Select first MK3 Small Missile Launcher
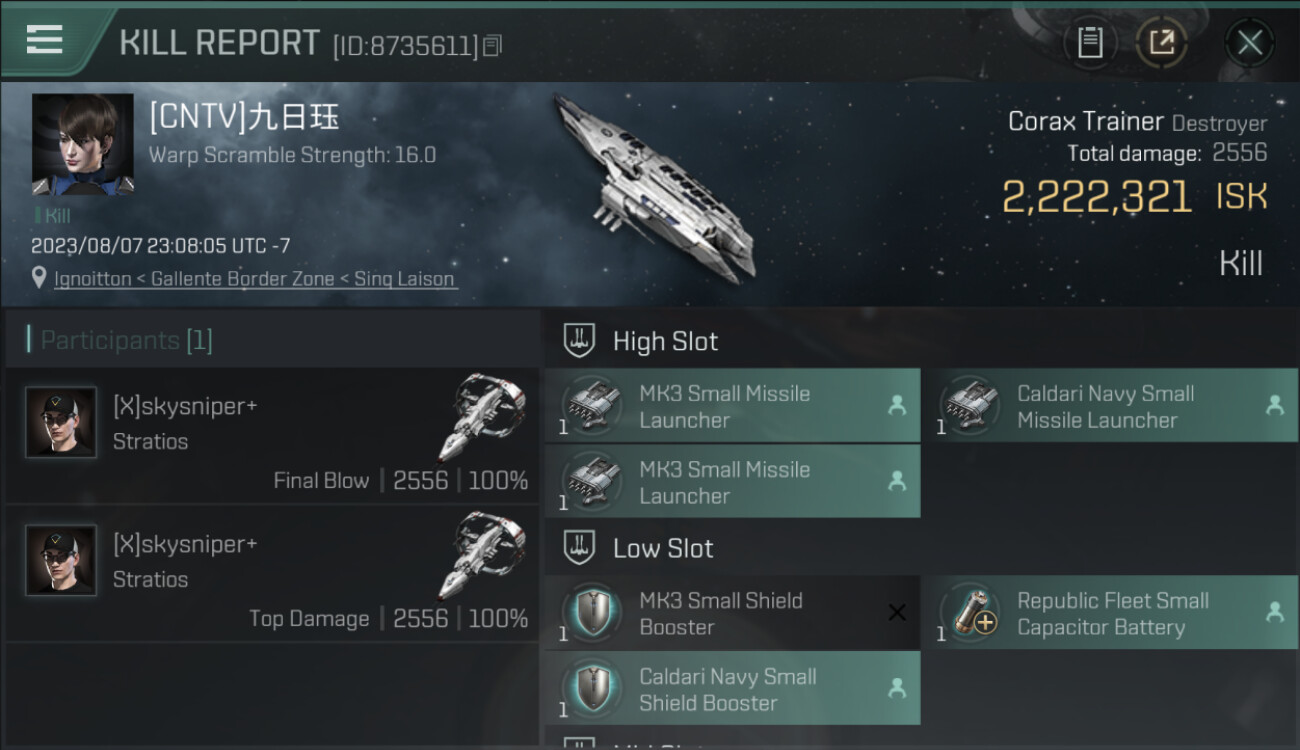Screen dimensions: 1300x750 click(x=732, y=406)
